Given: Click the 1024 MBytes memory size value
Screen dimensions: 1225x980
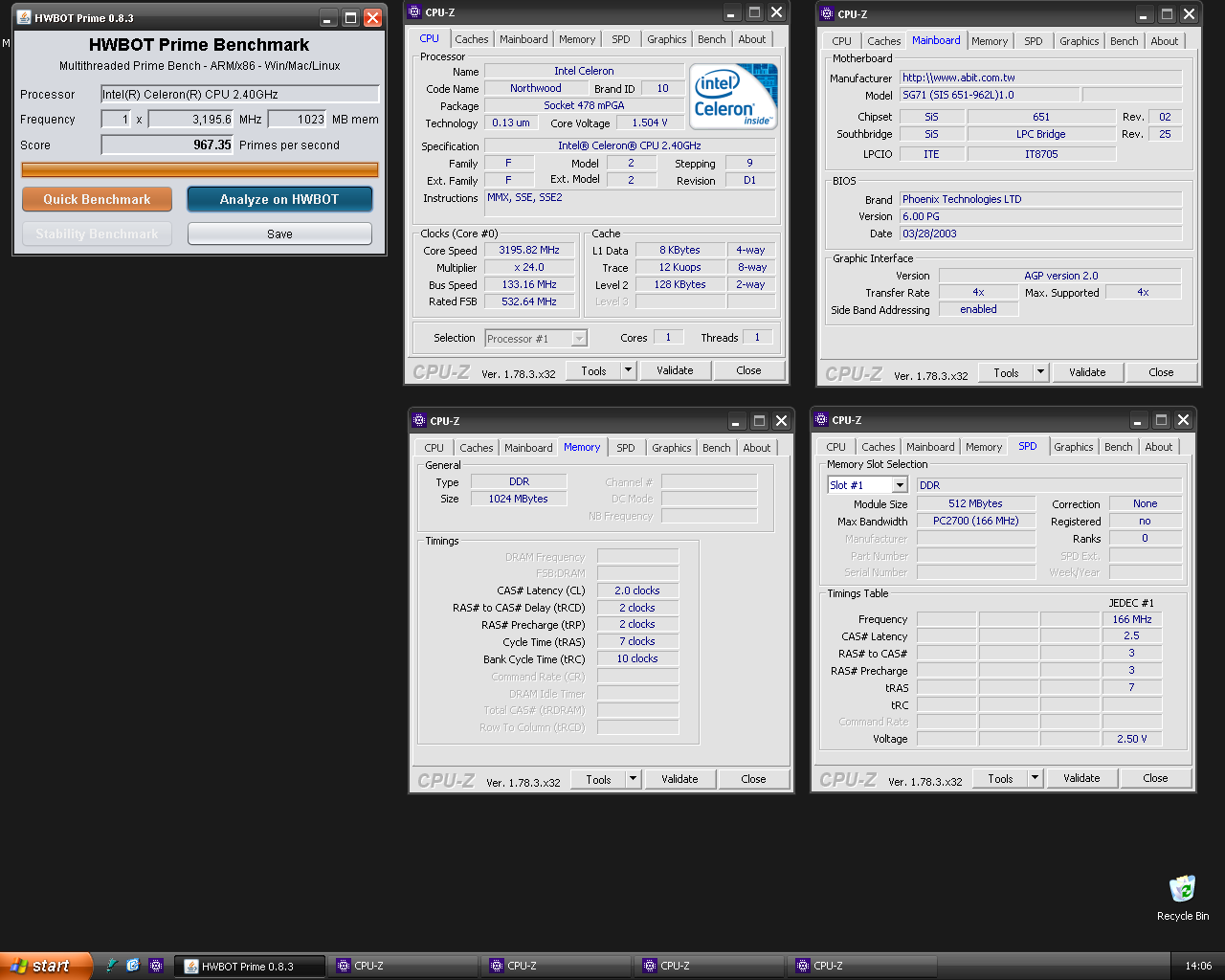Looking at the screenshot, I should click(x=519, y=499).
